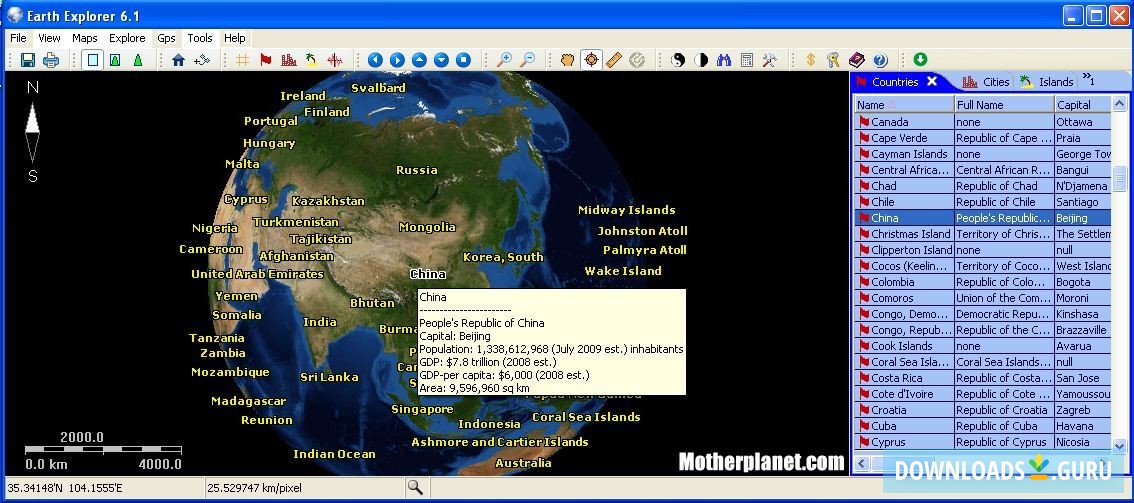The width and height of the screenshot is (1134, 503).
Task: Sort by the Name column header
Action: coord(903,105)
